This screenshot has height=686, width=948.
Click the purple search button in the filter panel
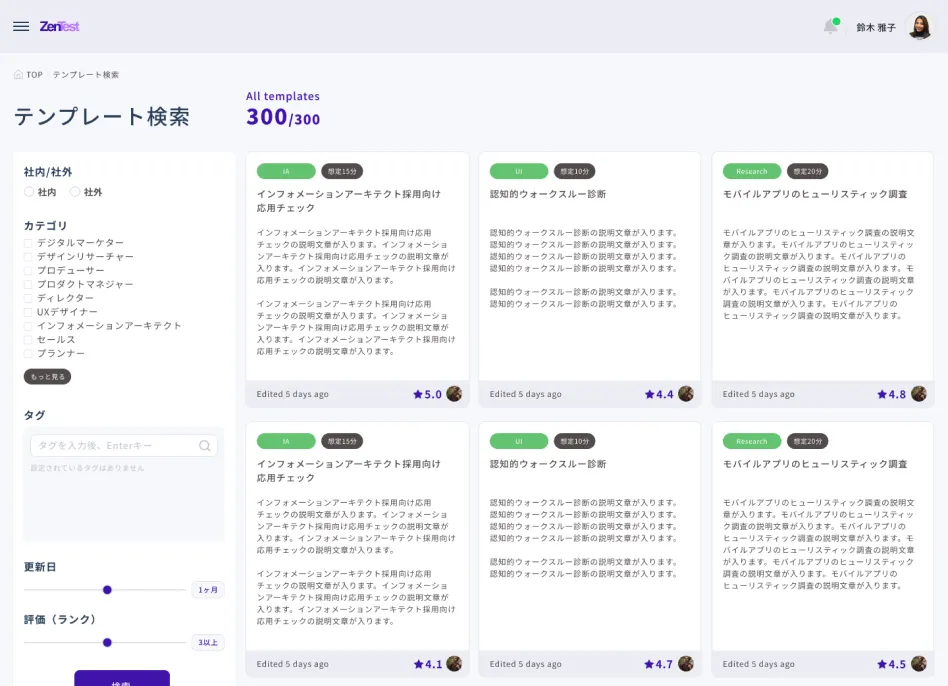[x=122, y=678]
